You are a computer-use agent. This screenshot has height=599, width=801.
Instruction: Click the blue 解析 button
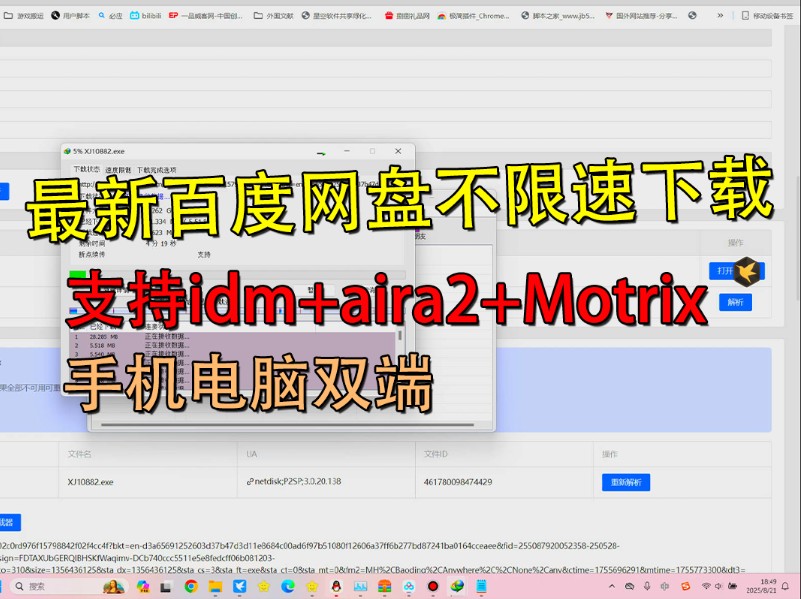pyautogui.click(x=735, y=302)
